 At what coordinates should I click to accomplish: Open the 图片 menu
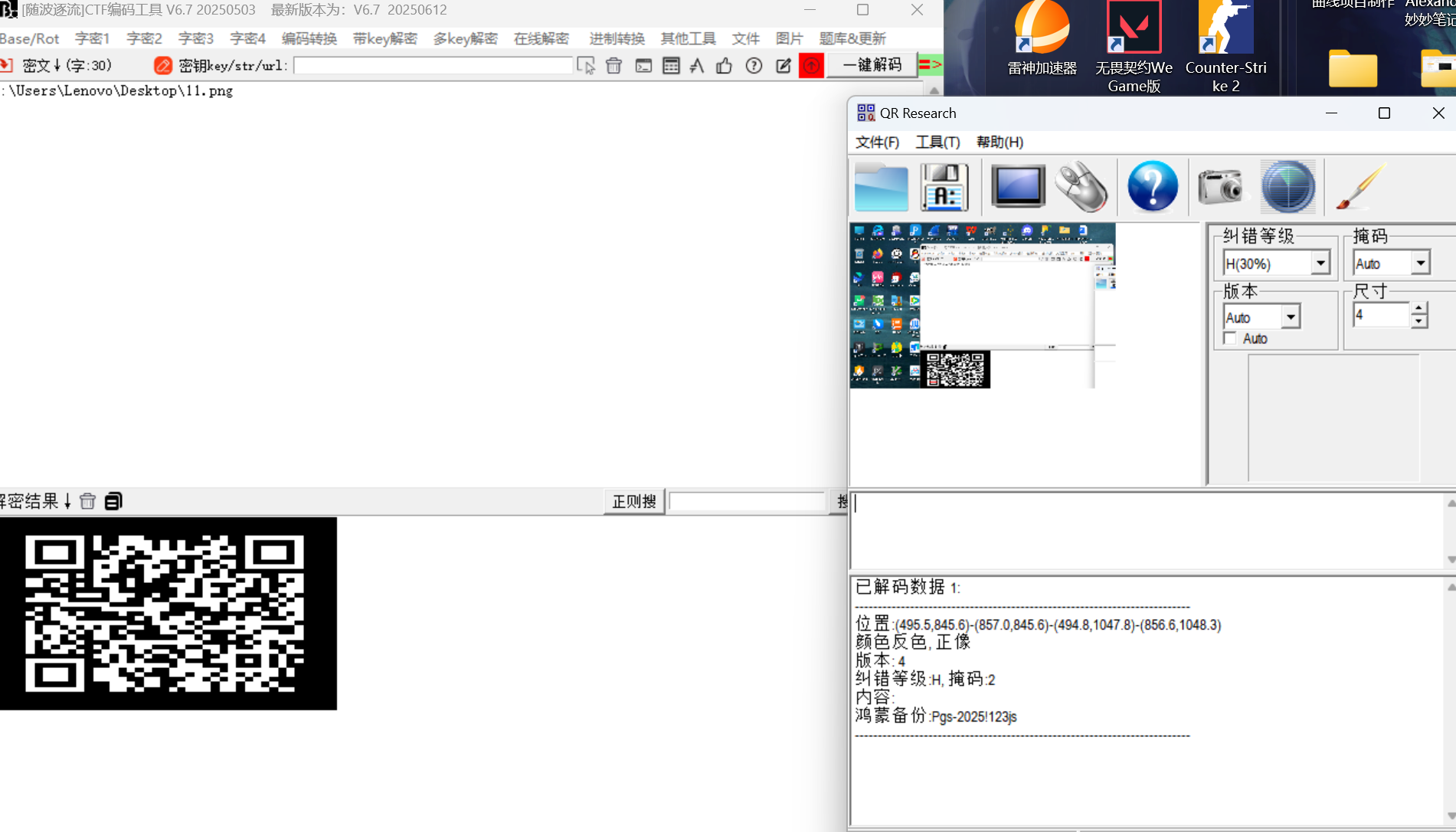790,38
